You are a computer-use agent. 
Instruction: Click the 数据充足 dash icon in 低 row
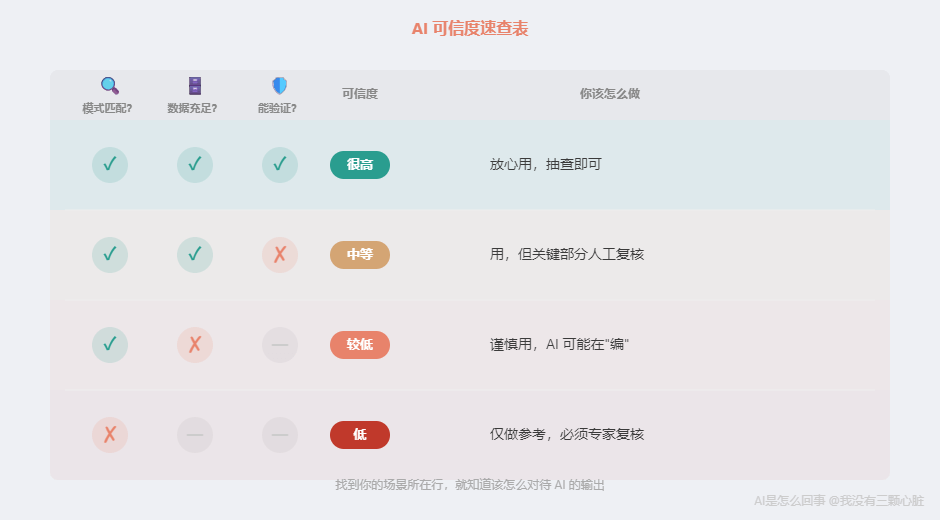click(195, 435)
